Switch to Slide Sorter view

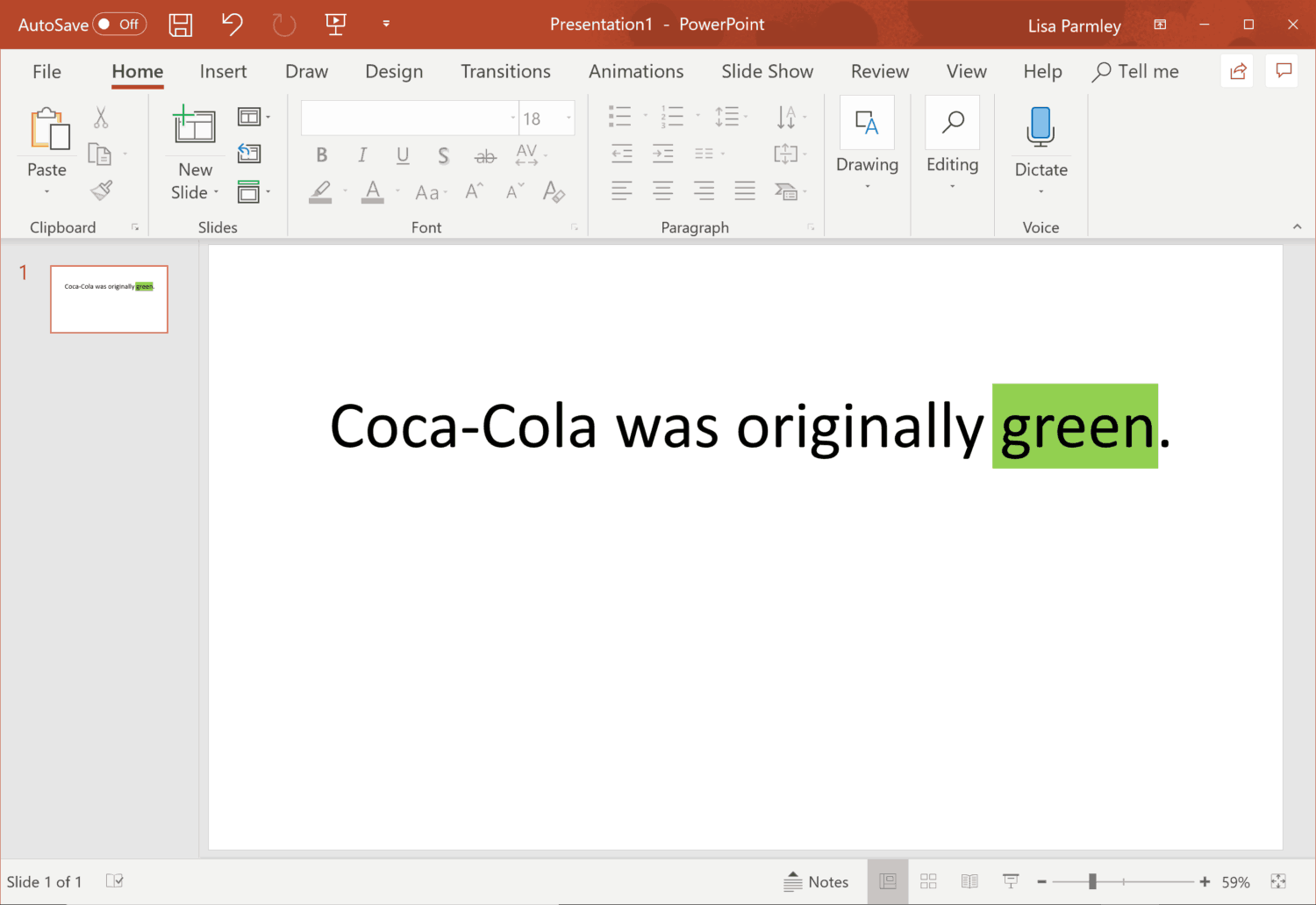(x=928, y=881)
